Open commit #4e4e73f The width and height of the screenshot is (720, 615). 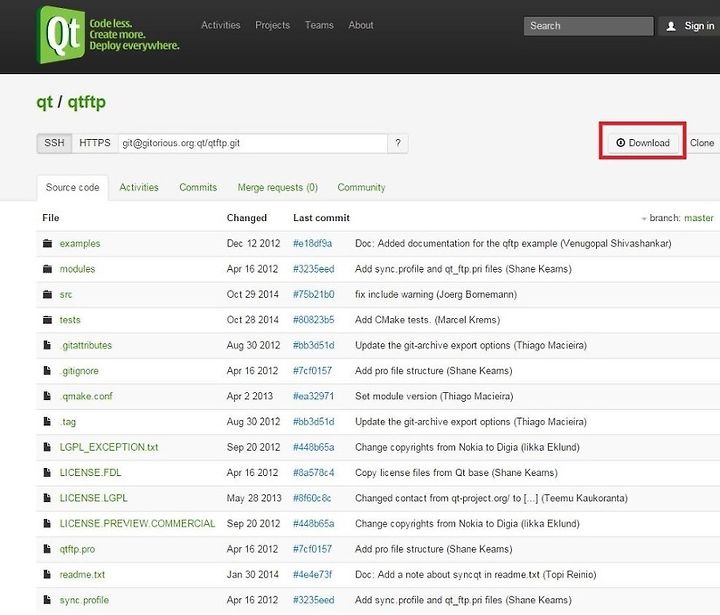click(312, 575)
